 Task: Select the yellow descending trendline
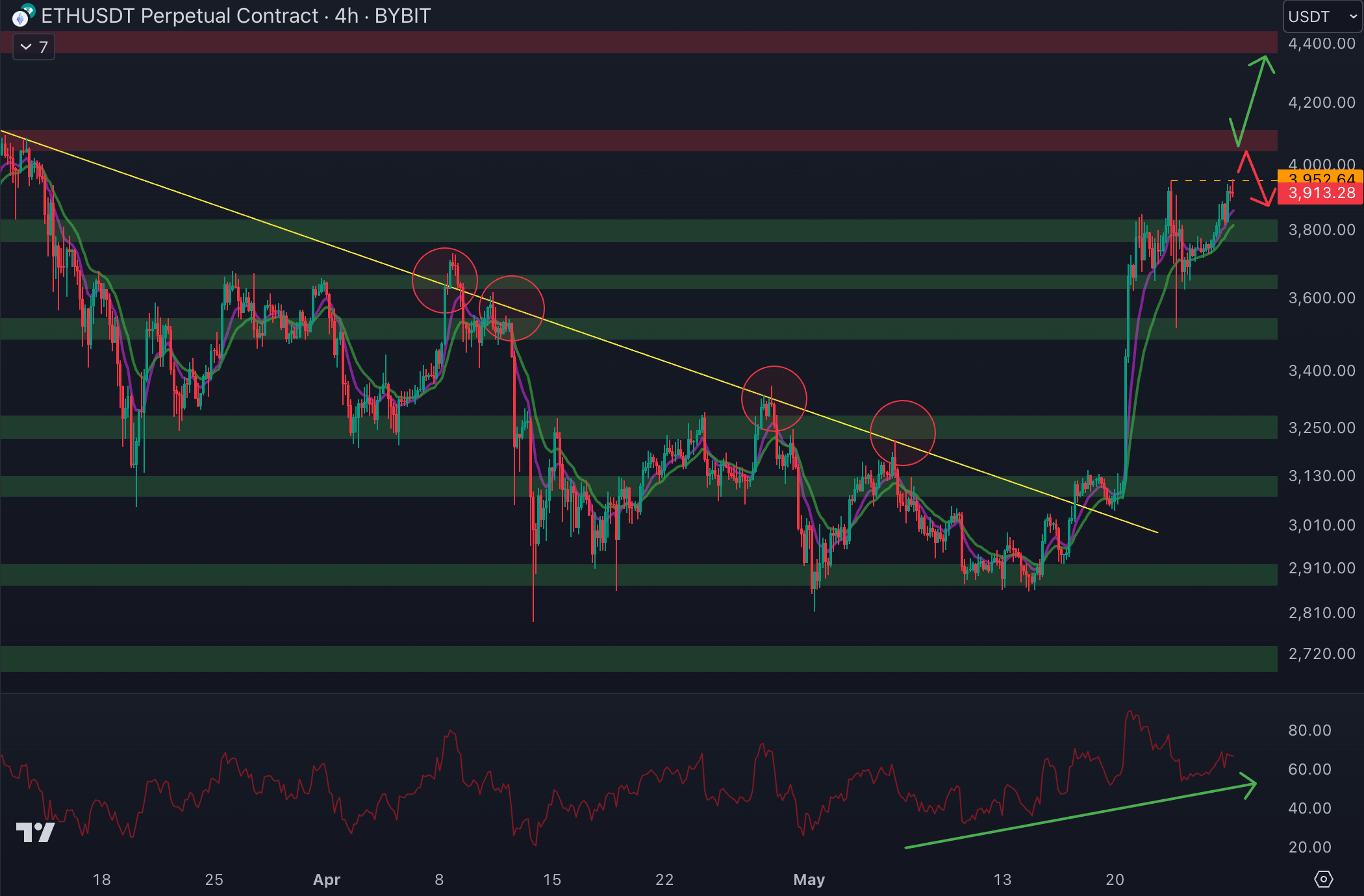(260, 221)
